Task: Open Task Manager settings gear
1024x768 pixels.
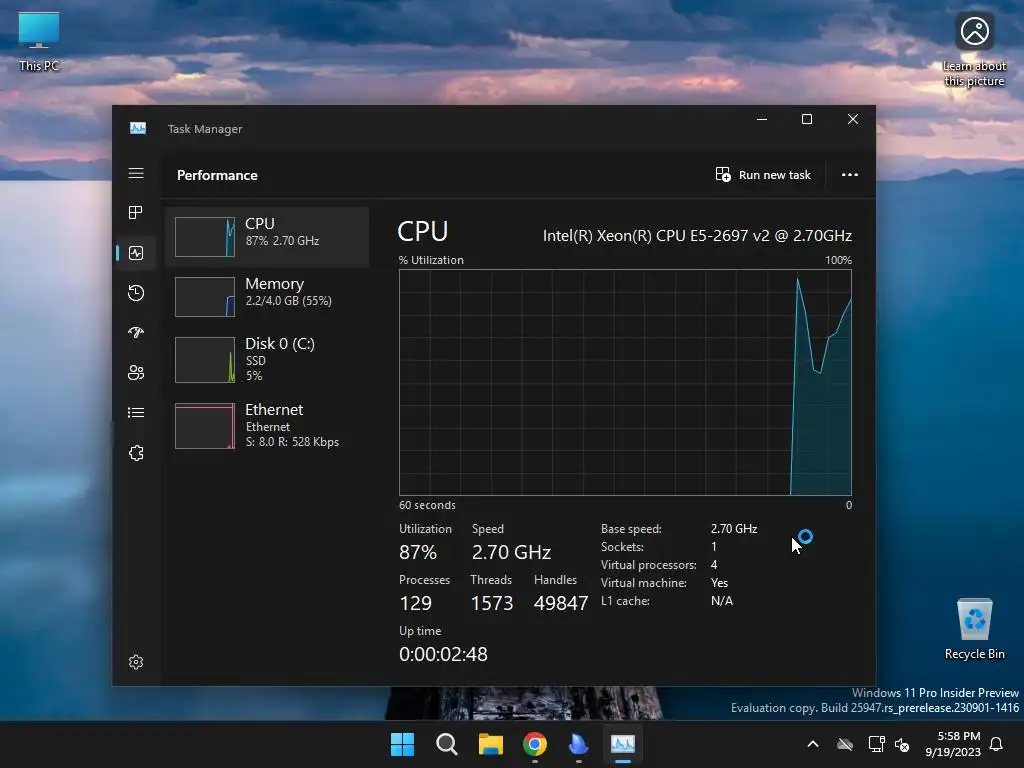Action: click(136, 662)
